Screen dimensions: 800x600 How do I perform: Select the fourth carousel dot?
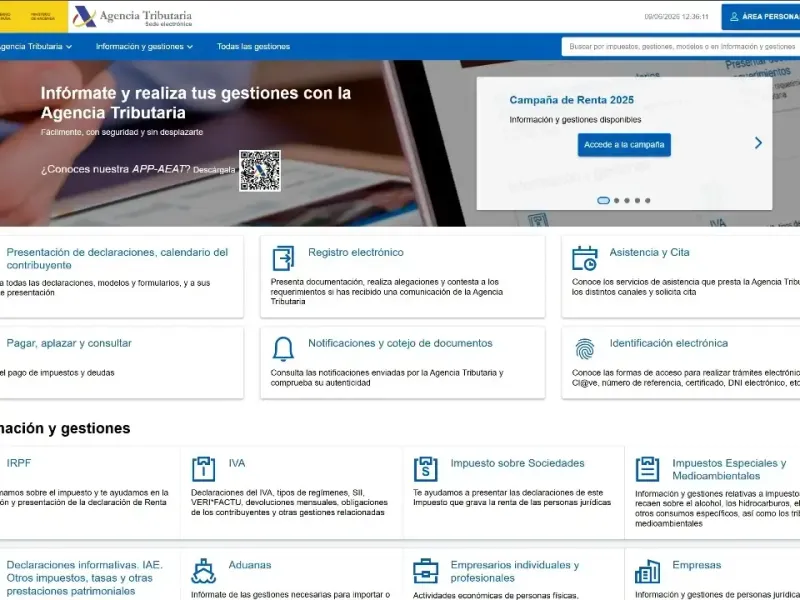[637, 201]
